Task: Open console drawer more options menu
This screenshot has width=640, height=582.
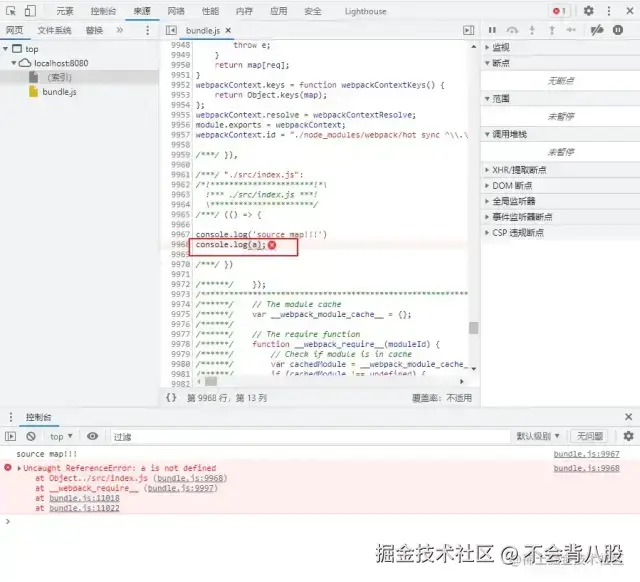Action: tap(11, 417)
